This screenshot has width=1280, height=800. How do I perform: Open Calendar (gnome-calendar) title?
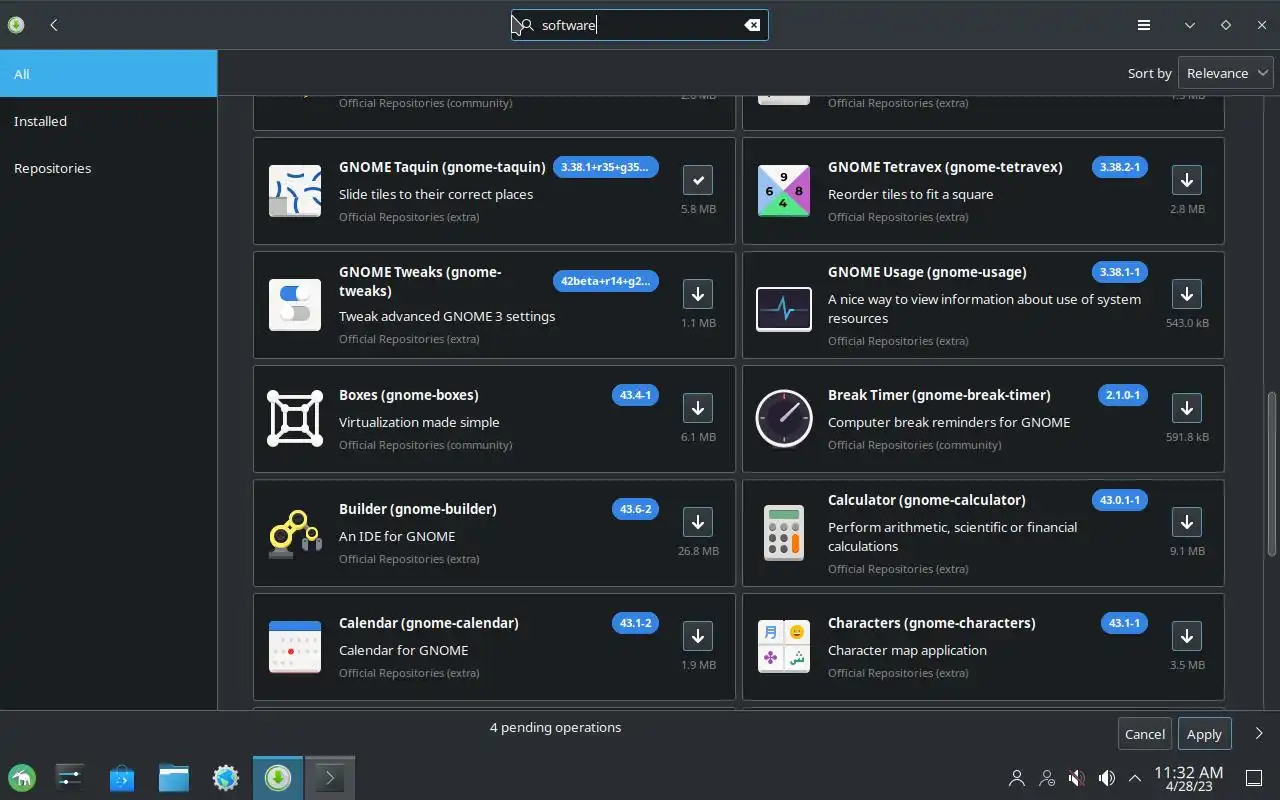pyautogui.click(x=429, y=623)
